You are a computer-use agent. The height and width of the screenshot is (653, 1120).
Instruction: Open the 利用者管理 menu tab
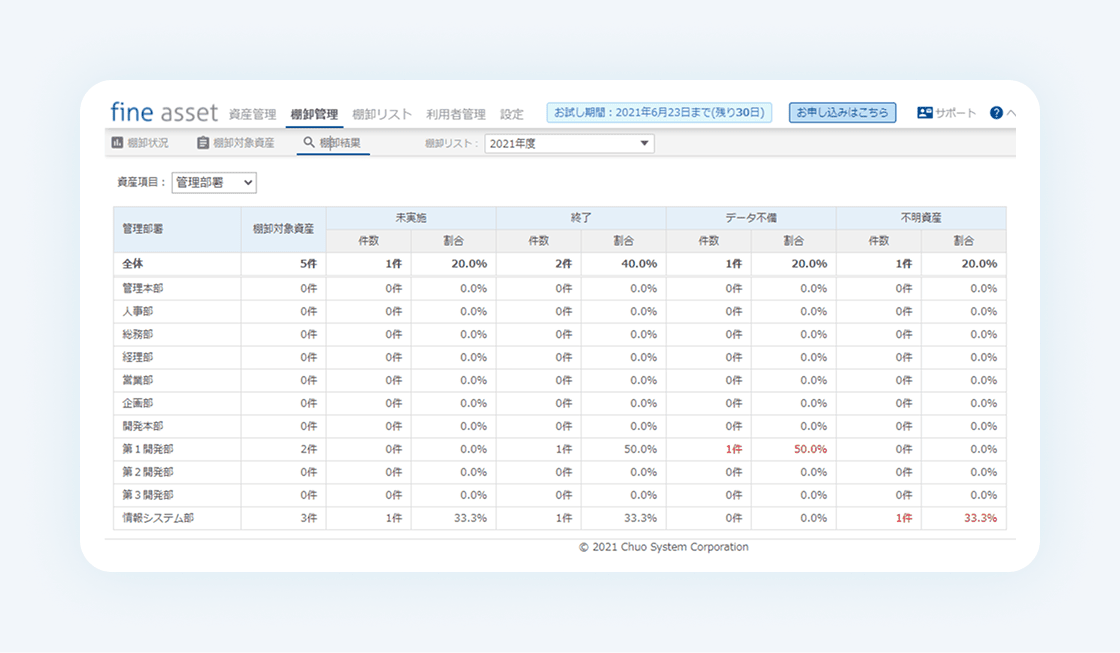(456, 114)
